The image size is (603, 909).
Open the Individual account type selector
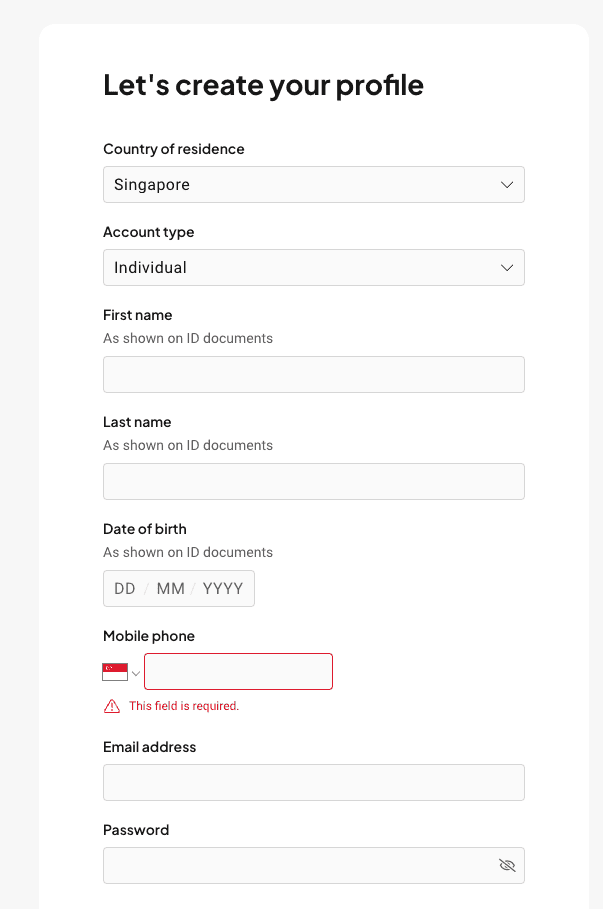click(x=314, y=268)
